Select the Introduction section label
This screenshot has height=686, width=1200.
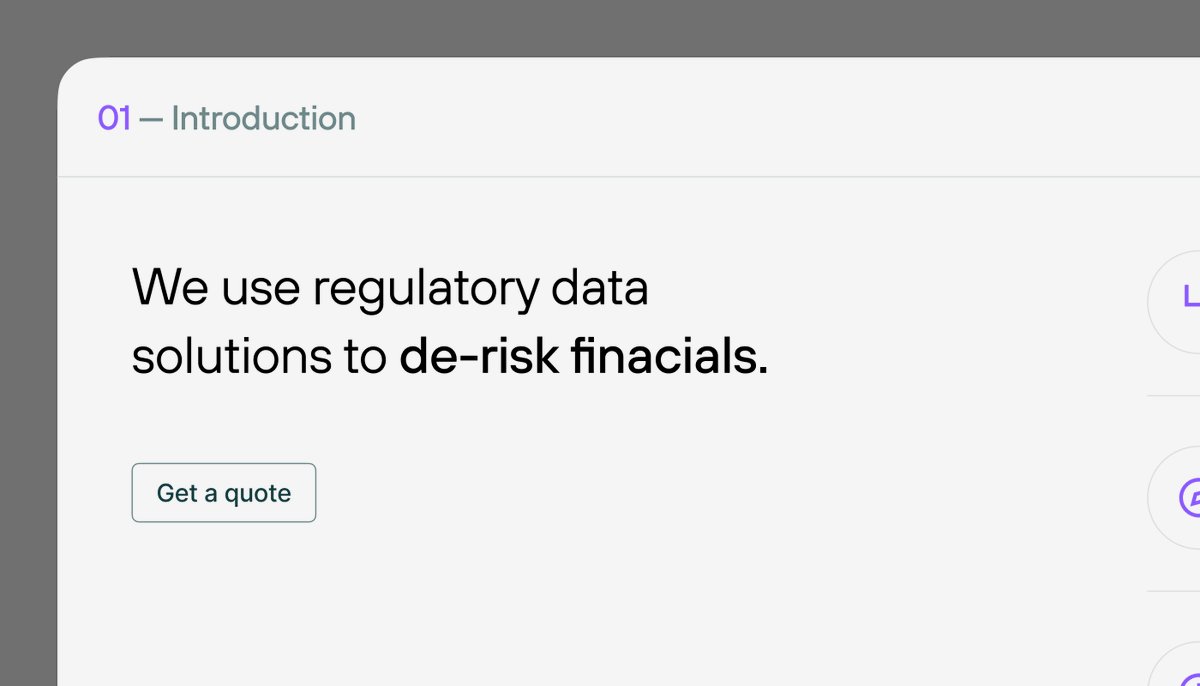click(x=264, y=118)
